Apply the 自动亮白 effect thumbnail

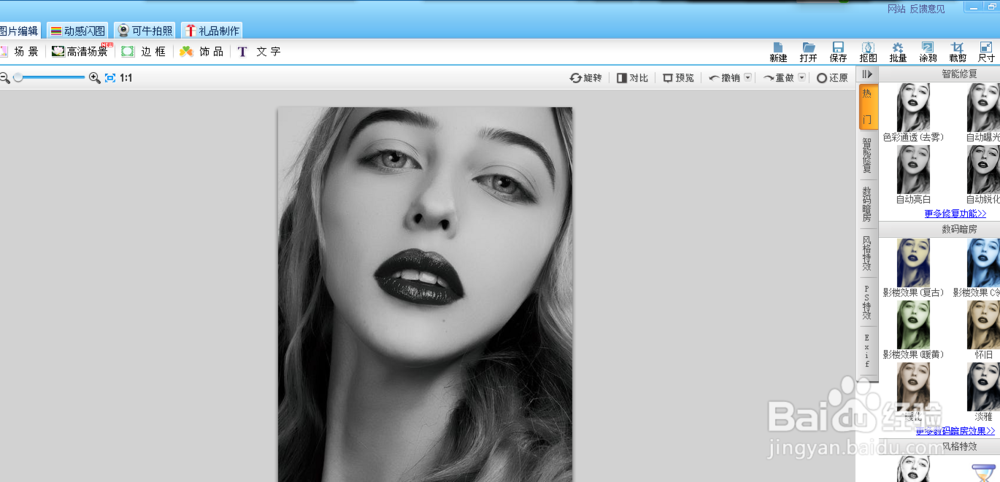pos(913,169)
